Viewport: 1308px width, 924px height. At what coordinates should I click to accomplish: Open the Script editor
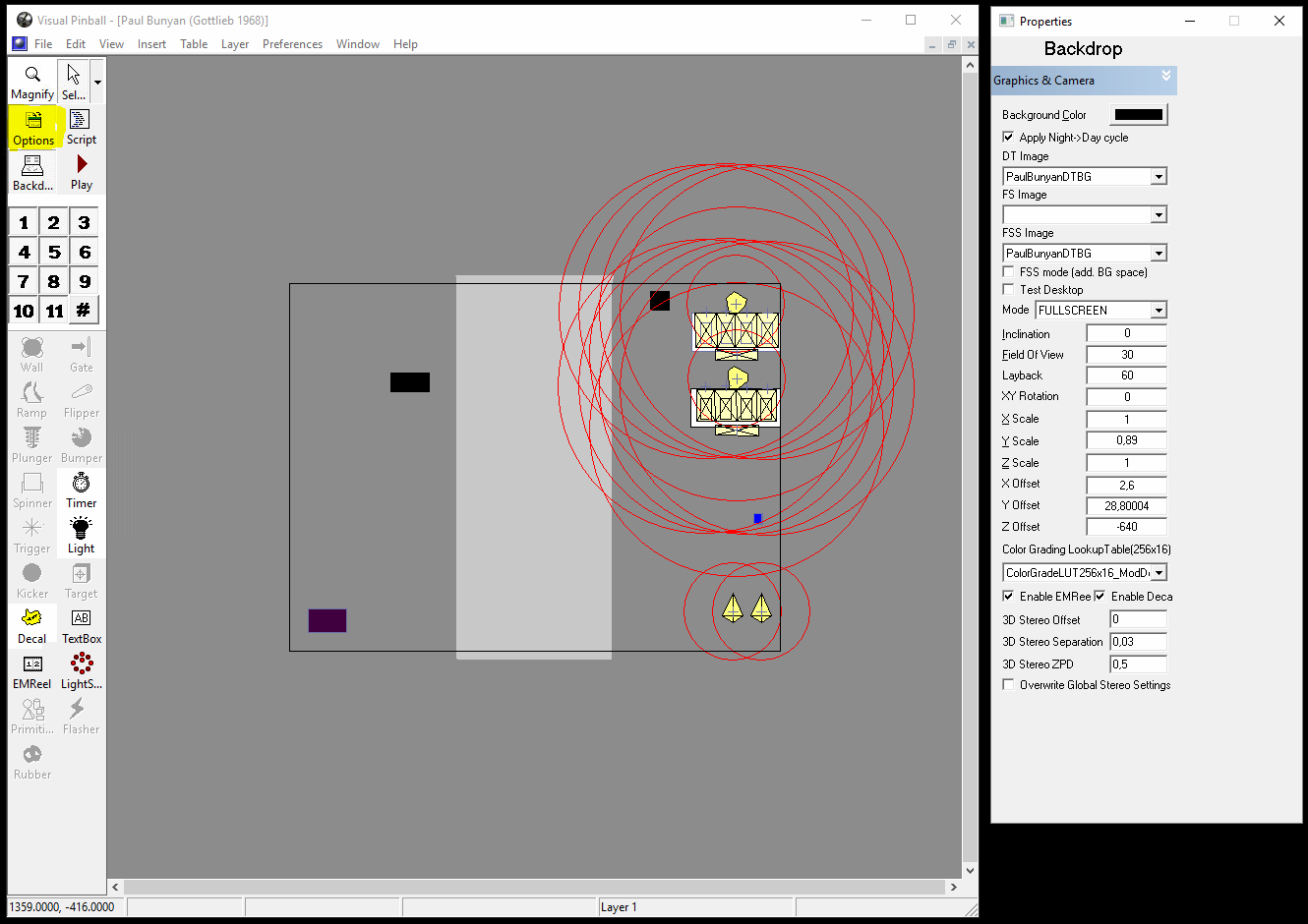point(82,127)
